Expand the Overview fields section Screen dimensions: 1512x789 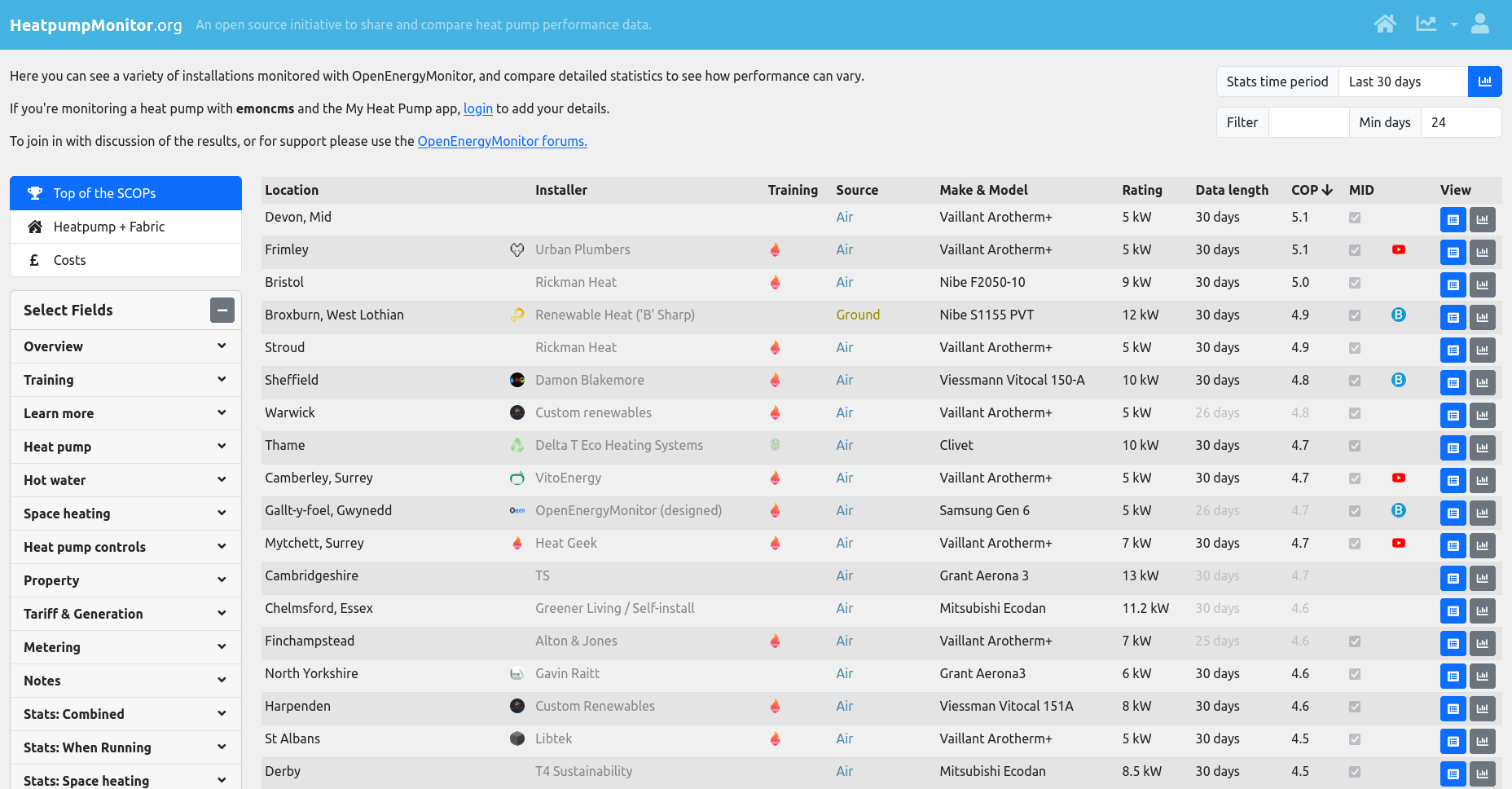[125, 346]
